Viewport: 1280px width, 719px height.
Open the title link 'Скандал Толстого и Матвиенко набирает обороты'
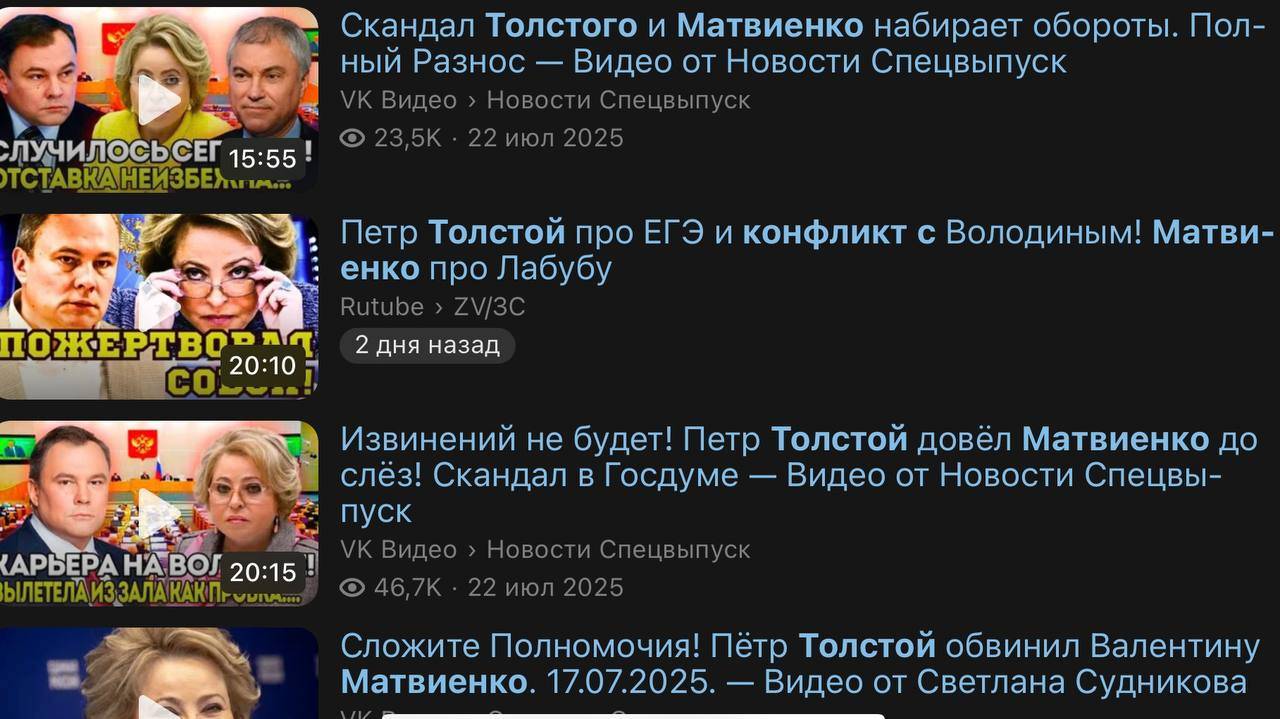(804, 43)
